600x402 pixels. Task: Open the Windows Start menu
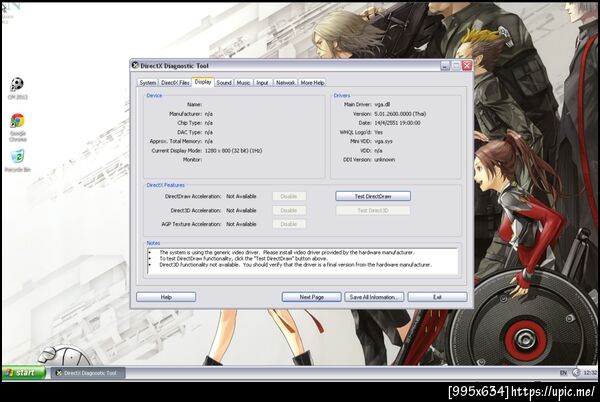(24, 373)
